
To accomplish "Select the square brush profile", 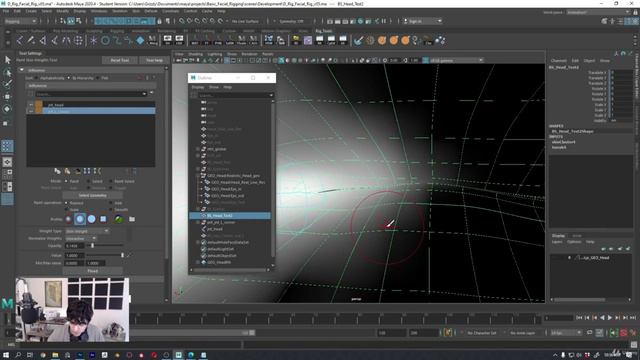I will tap(103, 219).
